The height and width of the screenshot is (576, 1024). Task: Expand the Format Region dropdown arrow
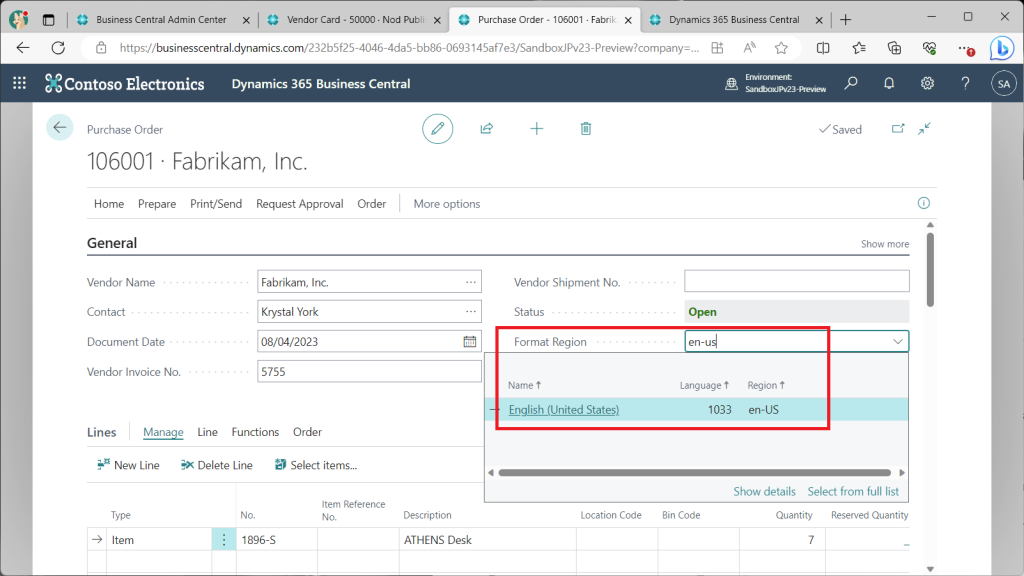(x=898, y=342)
